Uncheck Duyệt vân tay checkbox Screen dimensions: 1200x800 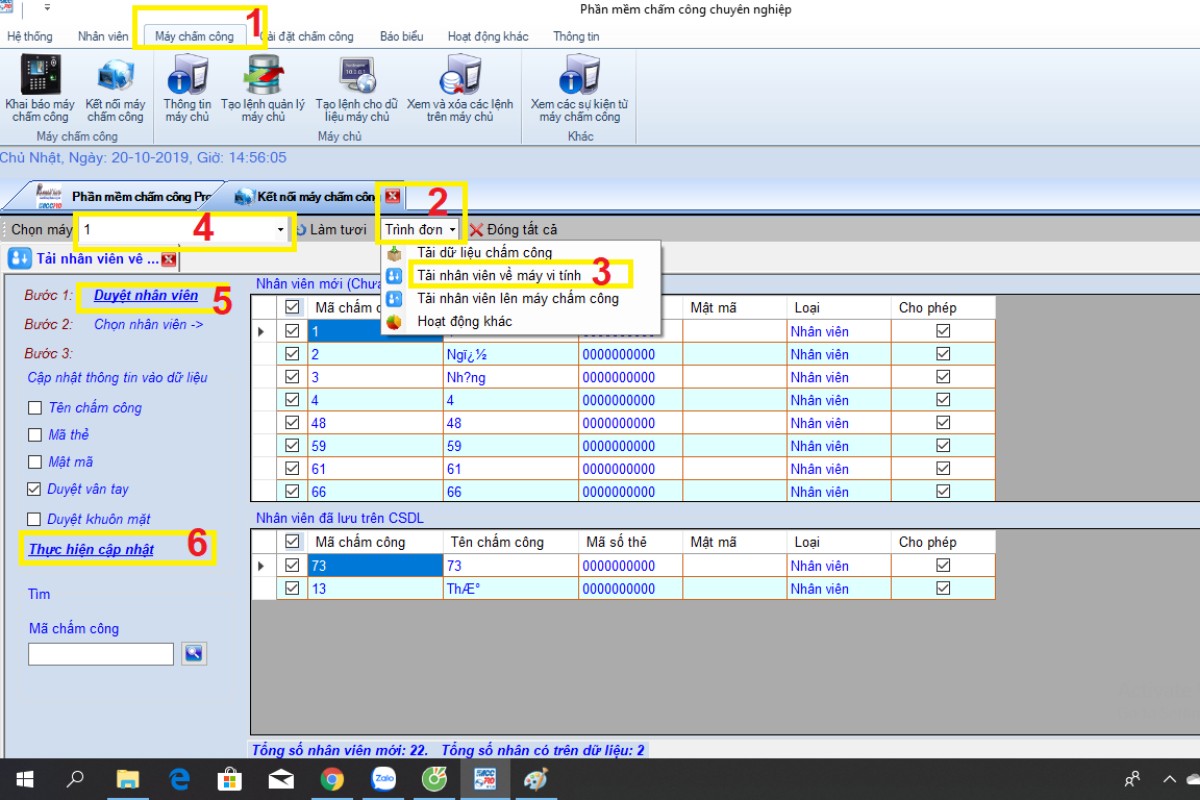point(35,489)
